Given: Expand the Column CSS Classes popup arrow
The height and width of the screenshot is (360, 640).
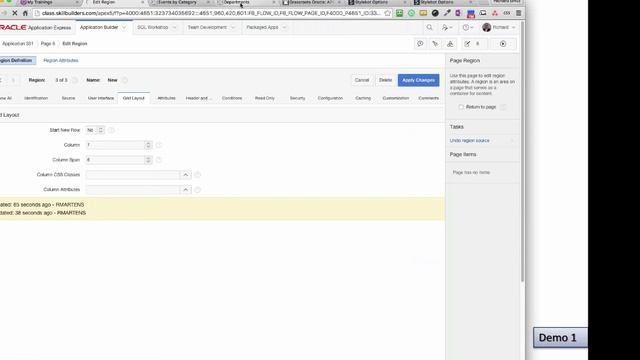Looking at the screenshot, I should click(185, 175).
